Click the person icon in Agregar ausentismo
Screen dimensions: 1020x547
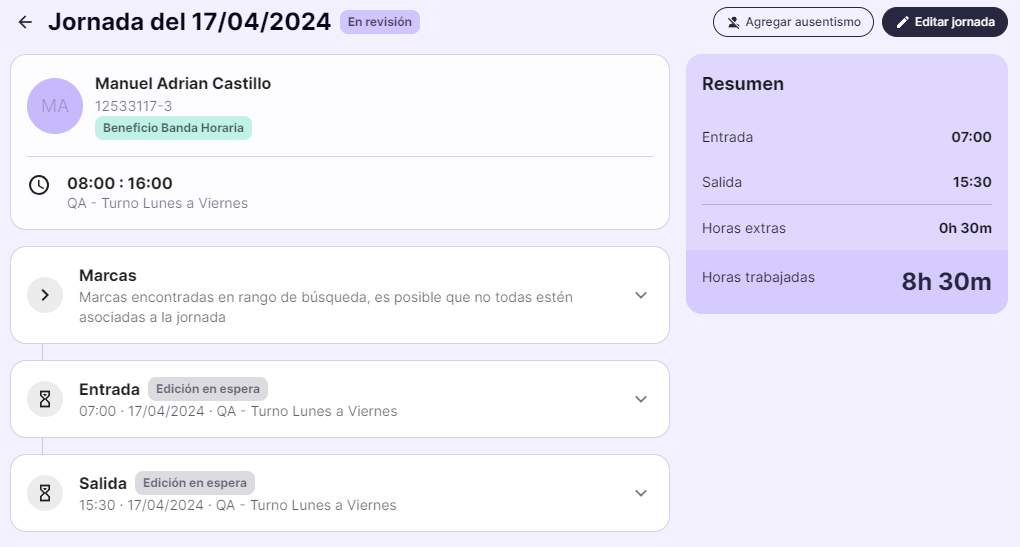(733, 22)
